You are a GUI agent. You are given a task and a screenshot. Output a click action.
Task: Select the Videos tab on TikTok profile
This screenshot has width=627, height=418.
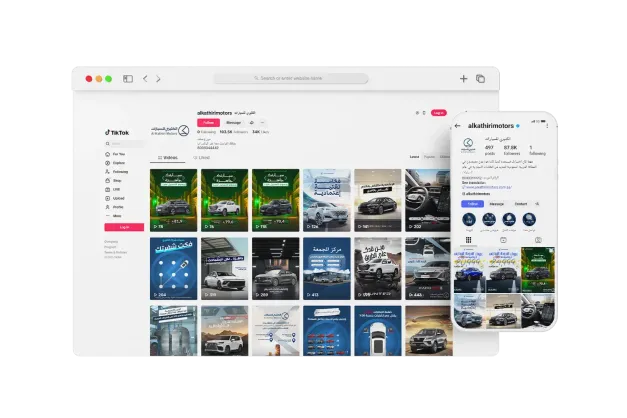coord(168,158)
